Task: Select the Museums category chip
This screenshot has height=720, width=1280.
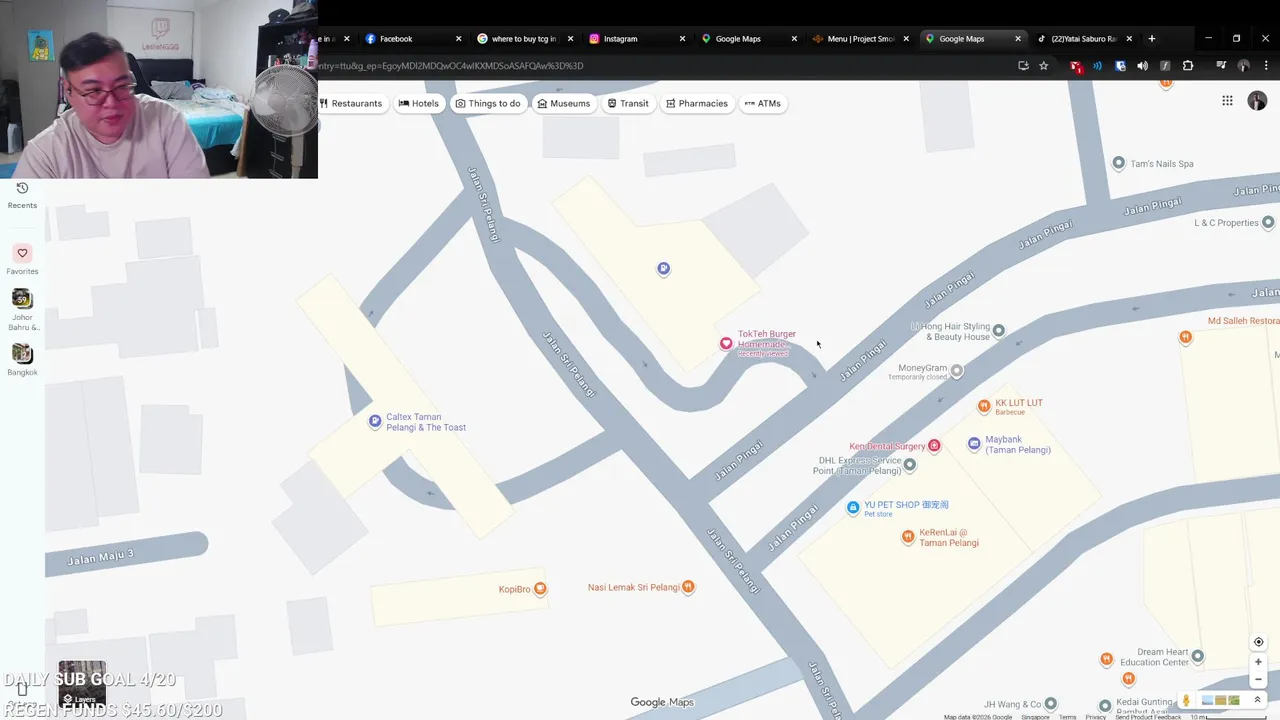Action: [x=564, y=103]
